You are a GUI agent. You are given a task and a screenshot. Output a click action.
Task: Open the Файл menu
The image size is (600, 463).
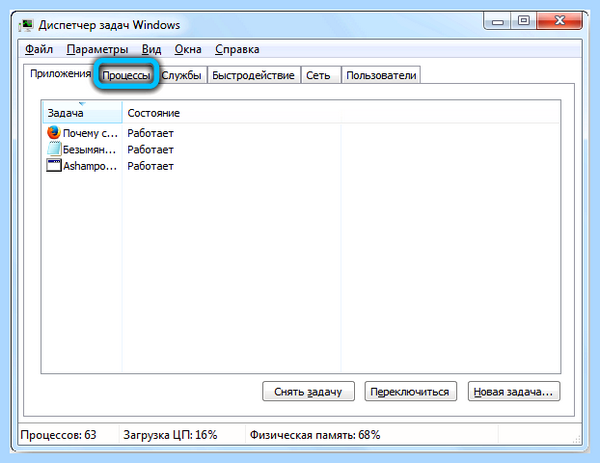39,49
